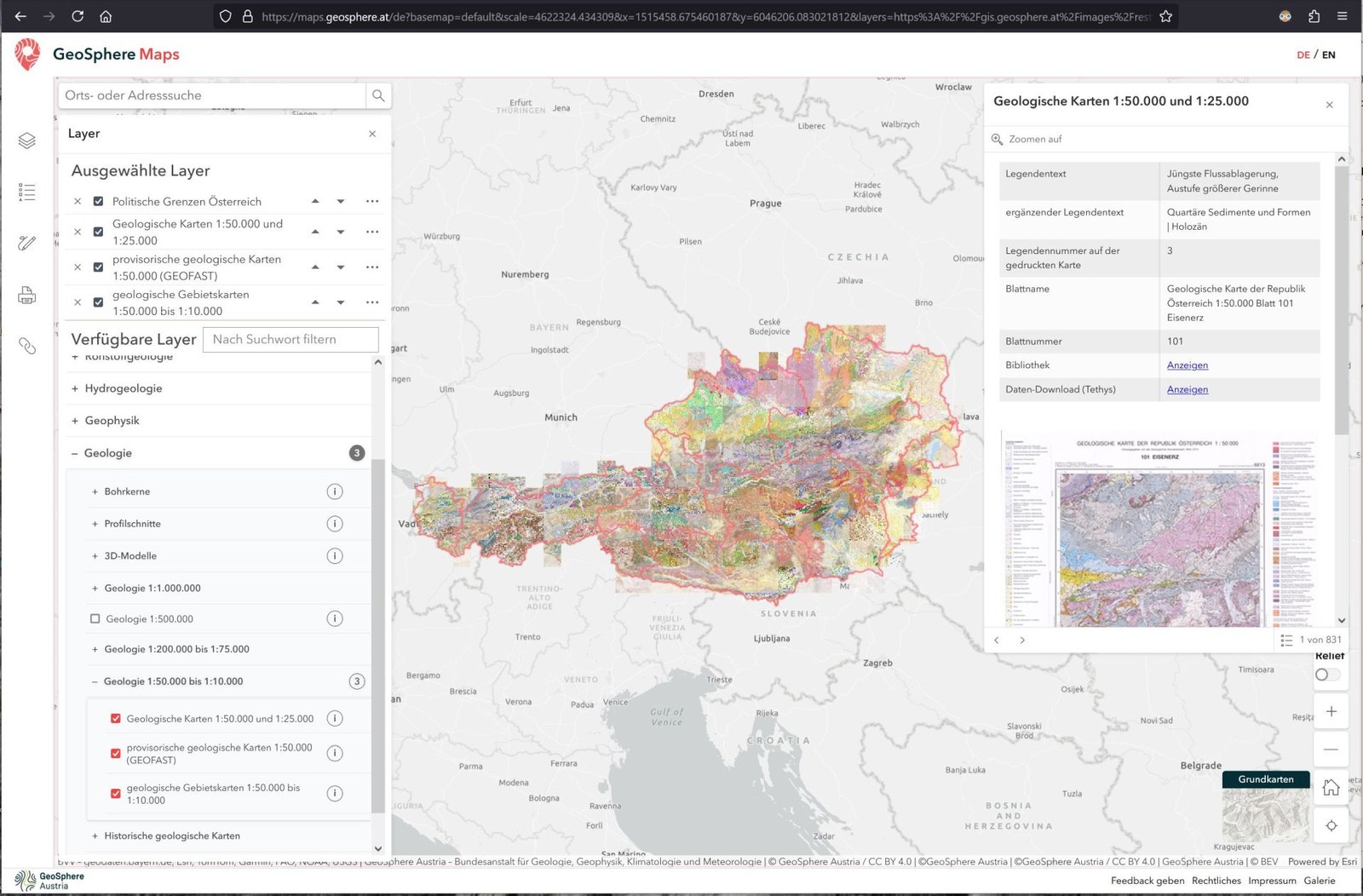The width and height of the screenshot is (1363, 896).
Task: Collapse the Geologie category
Action: coord(74,452)
